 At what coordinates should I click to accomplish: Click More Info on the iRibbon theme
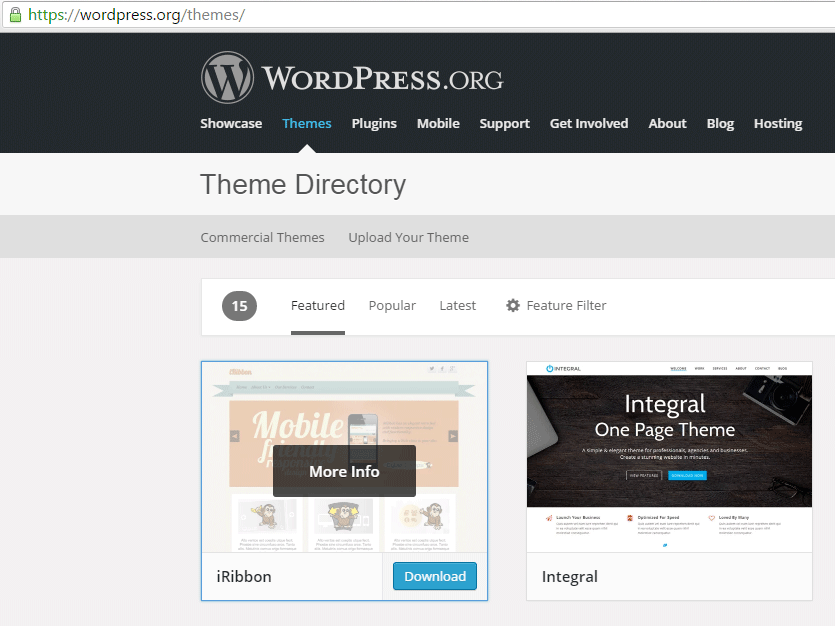tap(345, 471)
